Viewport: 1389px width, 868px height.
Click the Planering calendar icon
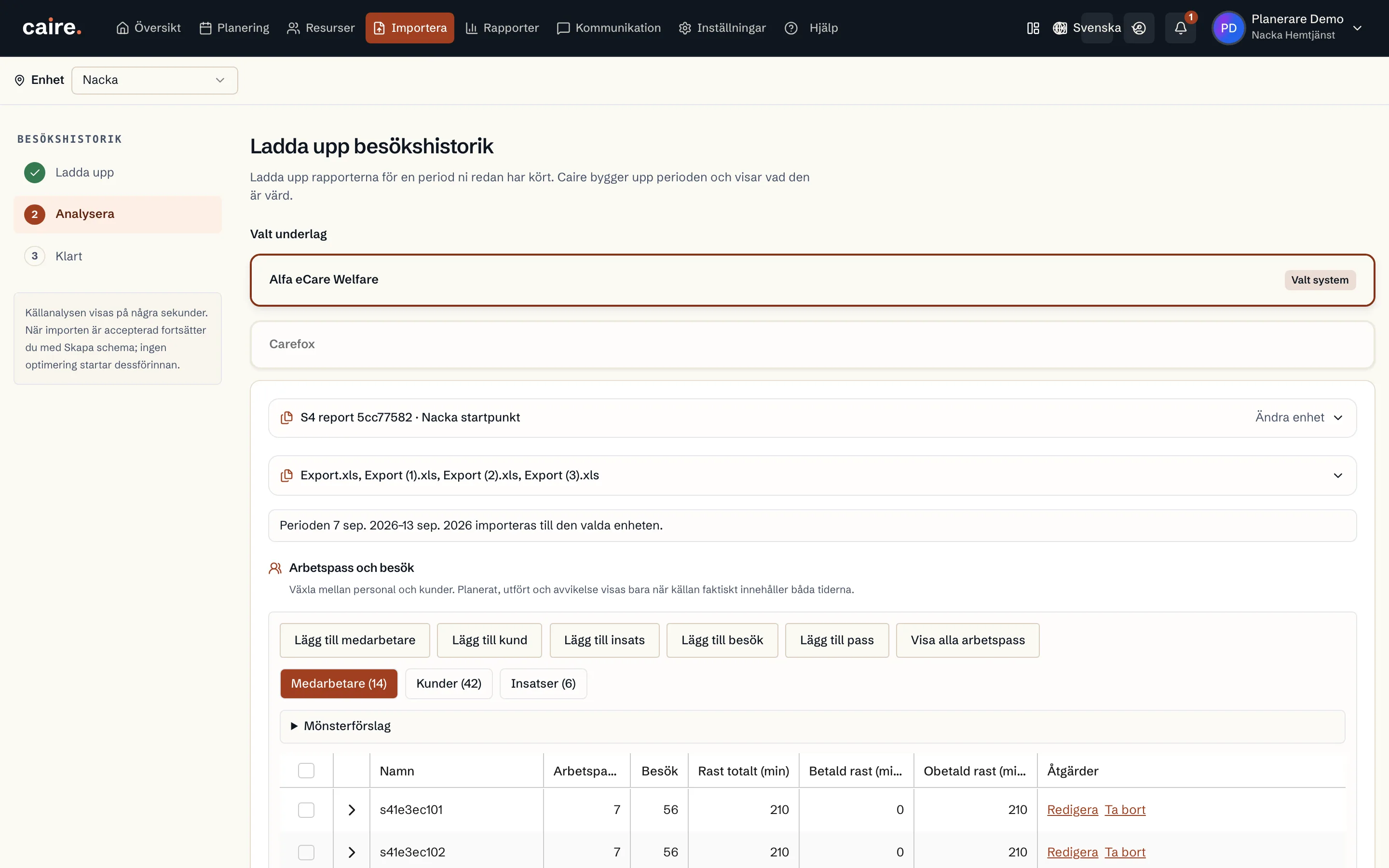tap(205, 28)
